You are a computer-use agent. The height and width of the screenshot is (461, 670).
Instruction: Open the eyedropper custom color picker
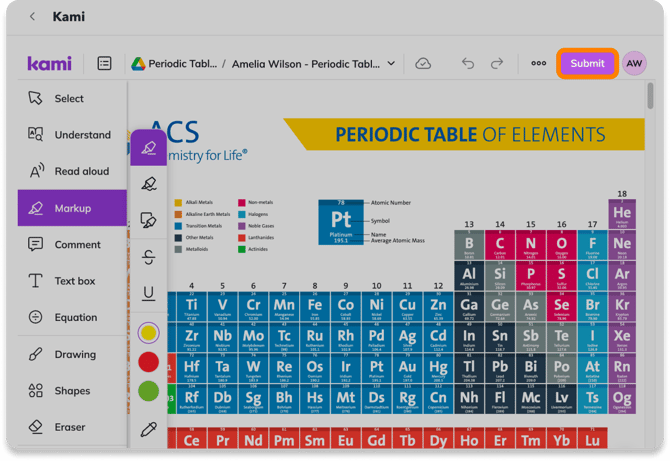149,429
